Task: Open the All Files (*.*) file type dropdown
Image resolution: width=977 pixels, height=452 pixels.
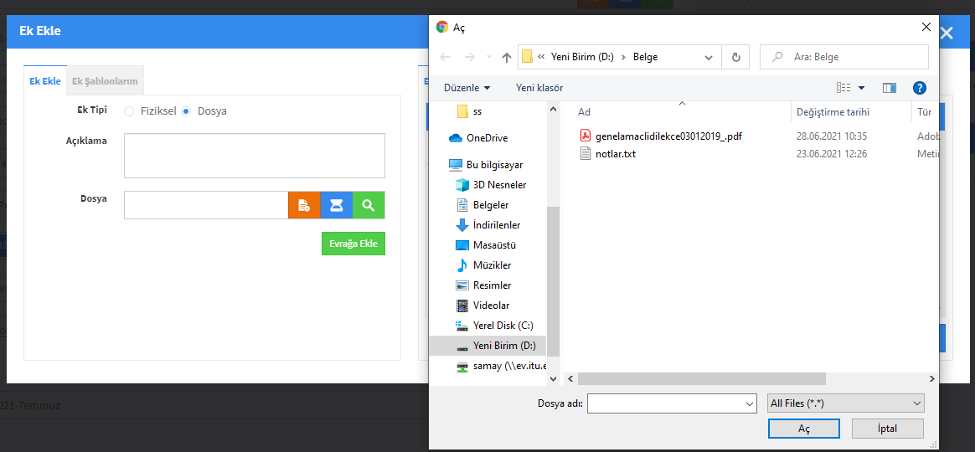Action: [x=846, y=404]
